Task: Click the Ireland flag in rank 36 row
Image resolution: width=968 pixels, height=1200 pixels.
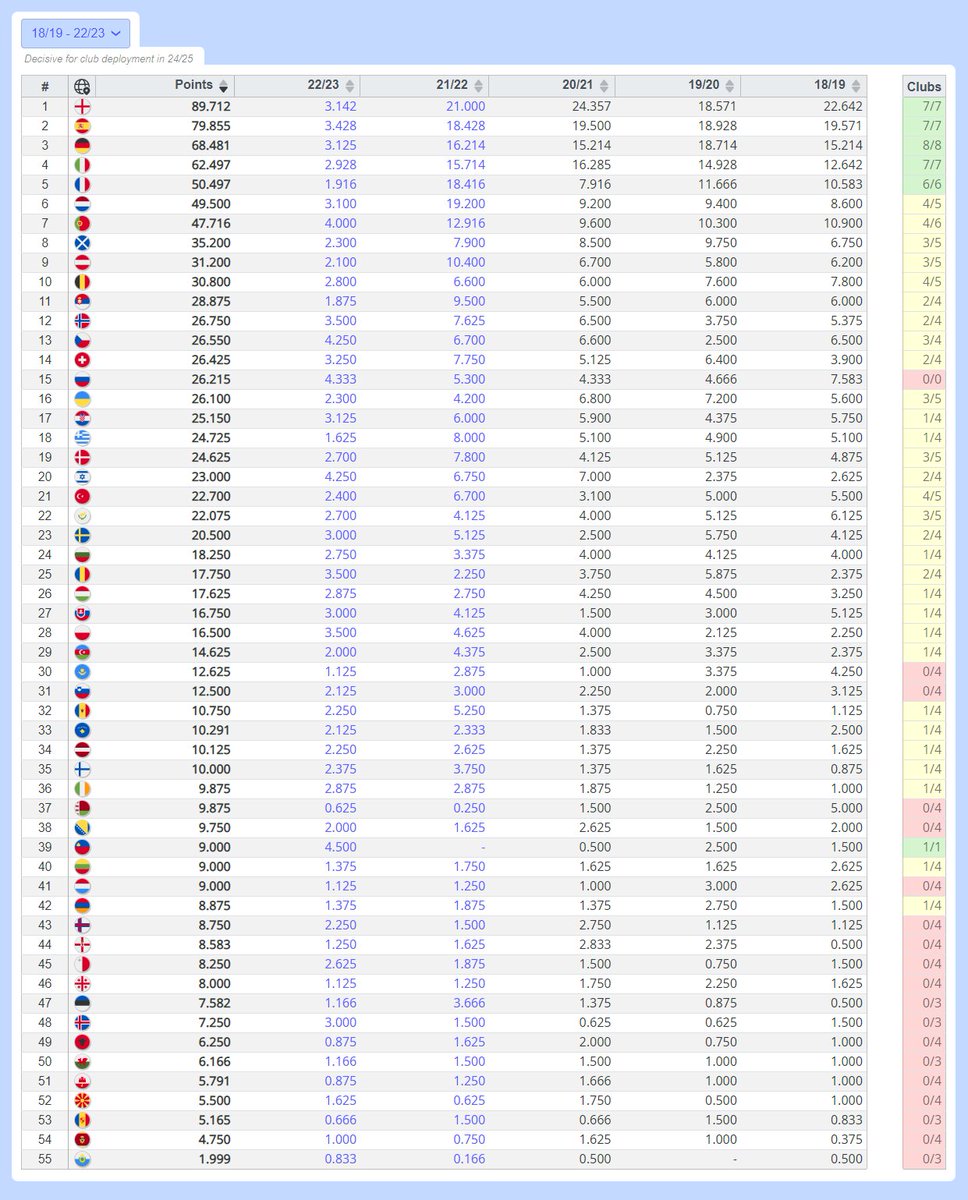Action: (x=82, y=789)
